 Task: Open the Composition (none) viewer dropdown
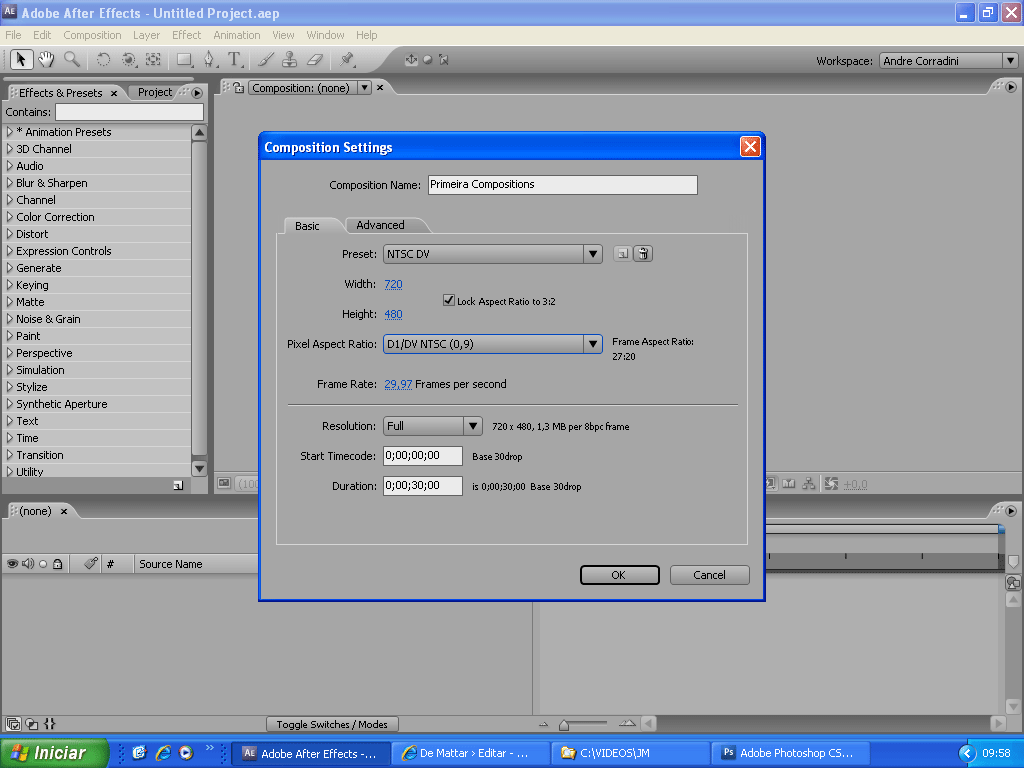pyautogui.click(x=364, y=88)
